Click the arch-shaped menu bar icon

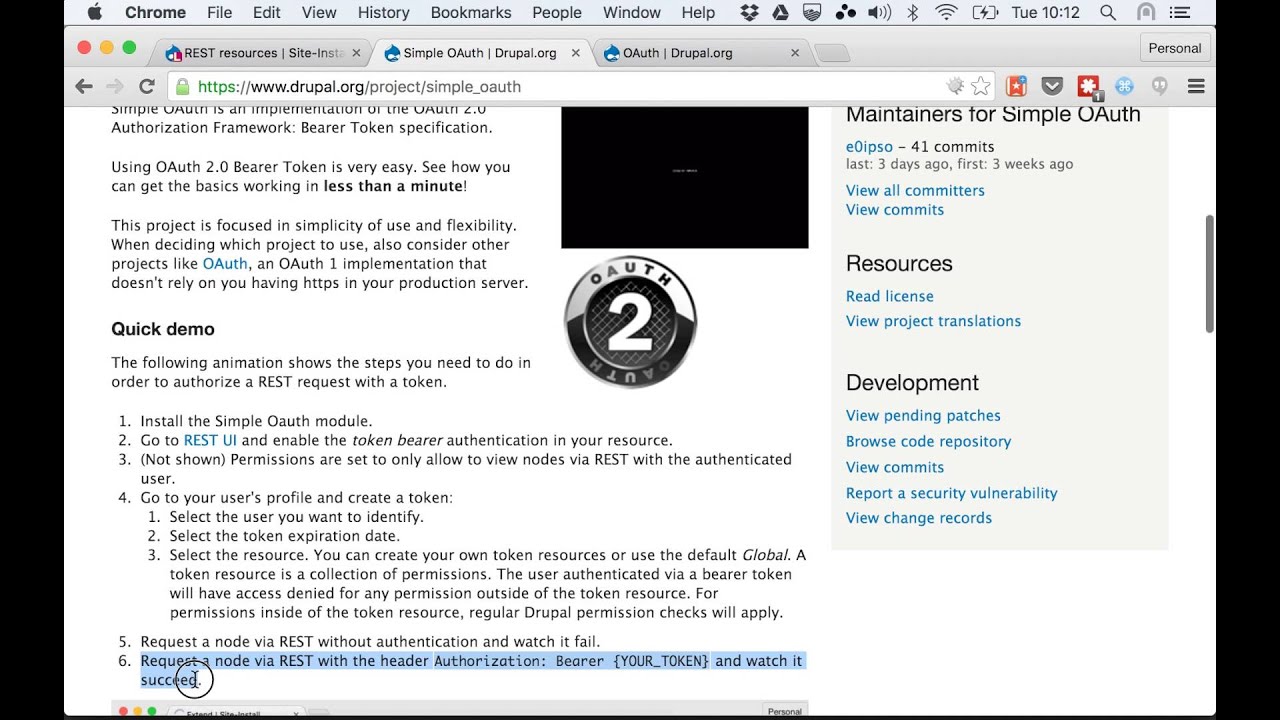1146,12
